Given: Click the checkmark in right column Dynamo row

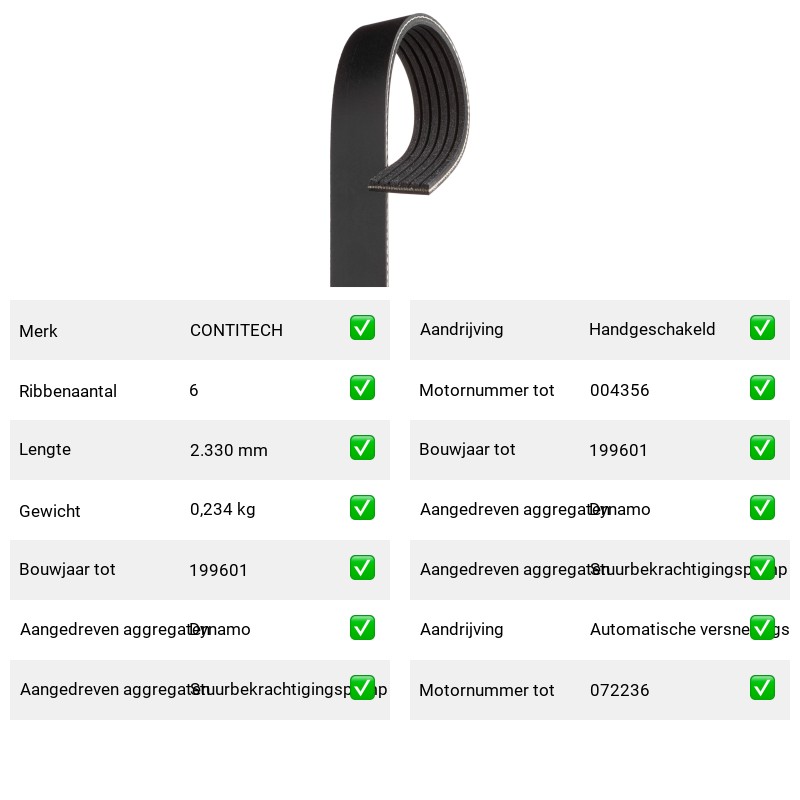Looking at the screenshot, I should [x=762, y=508].
